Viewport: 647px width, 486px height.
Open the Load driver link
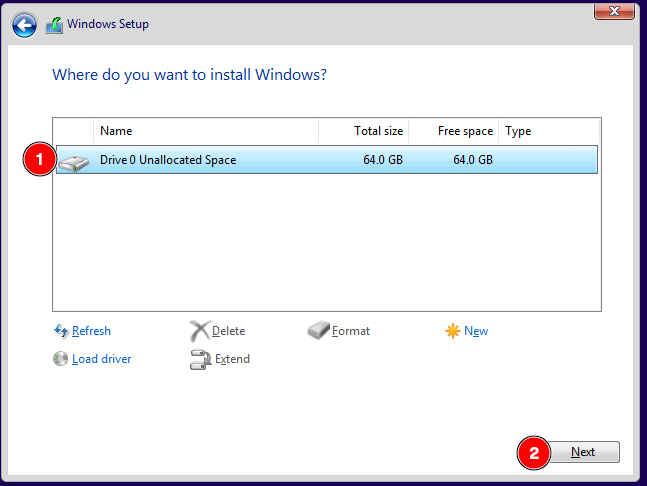102,359
